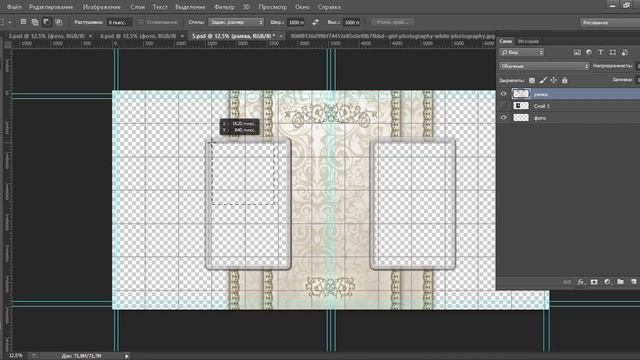The height and width of the screenshot is (360, 640).
Task: Open the Справка menu
Action: (329, 7)
